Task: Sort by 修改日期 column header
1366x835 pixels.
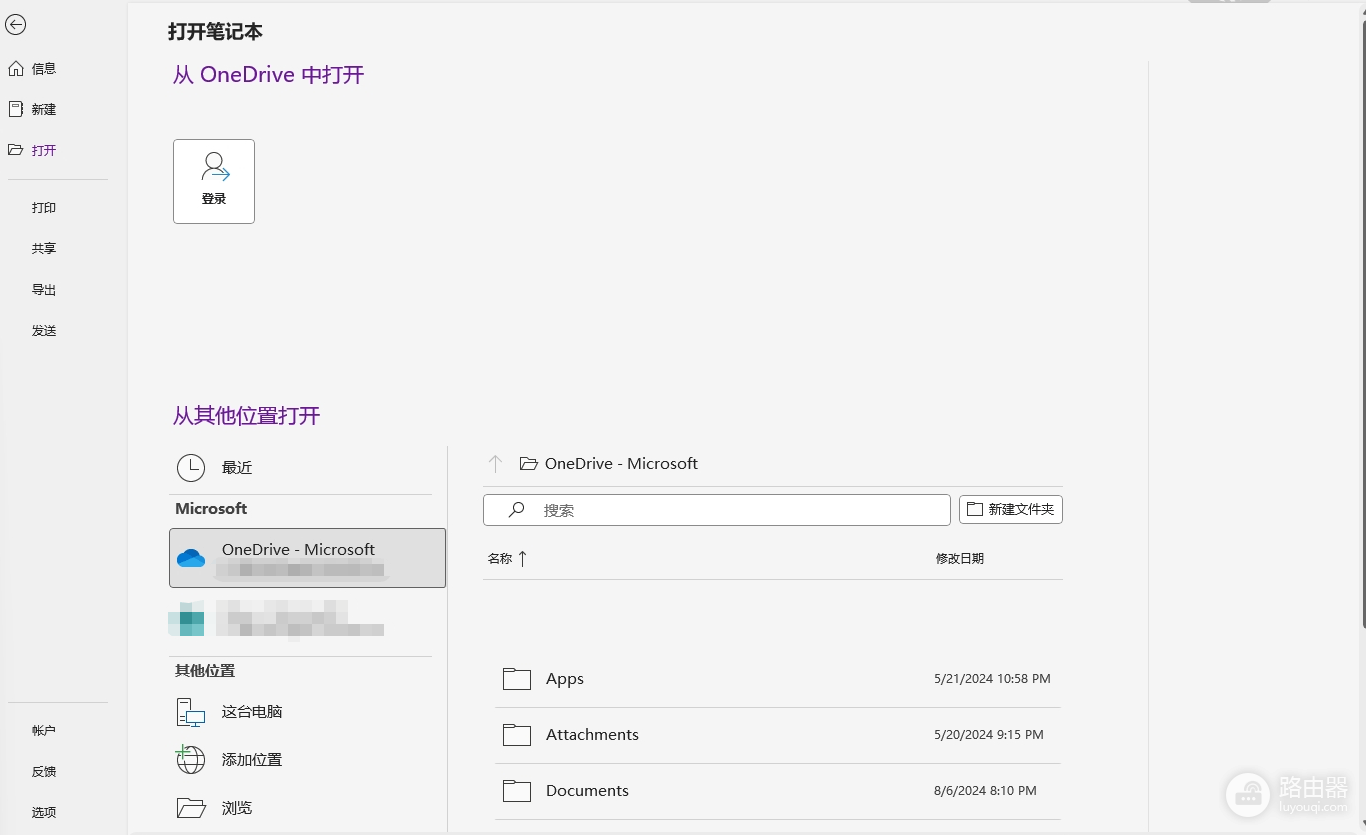Action: point(960,559)
